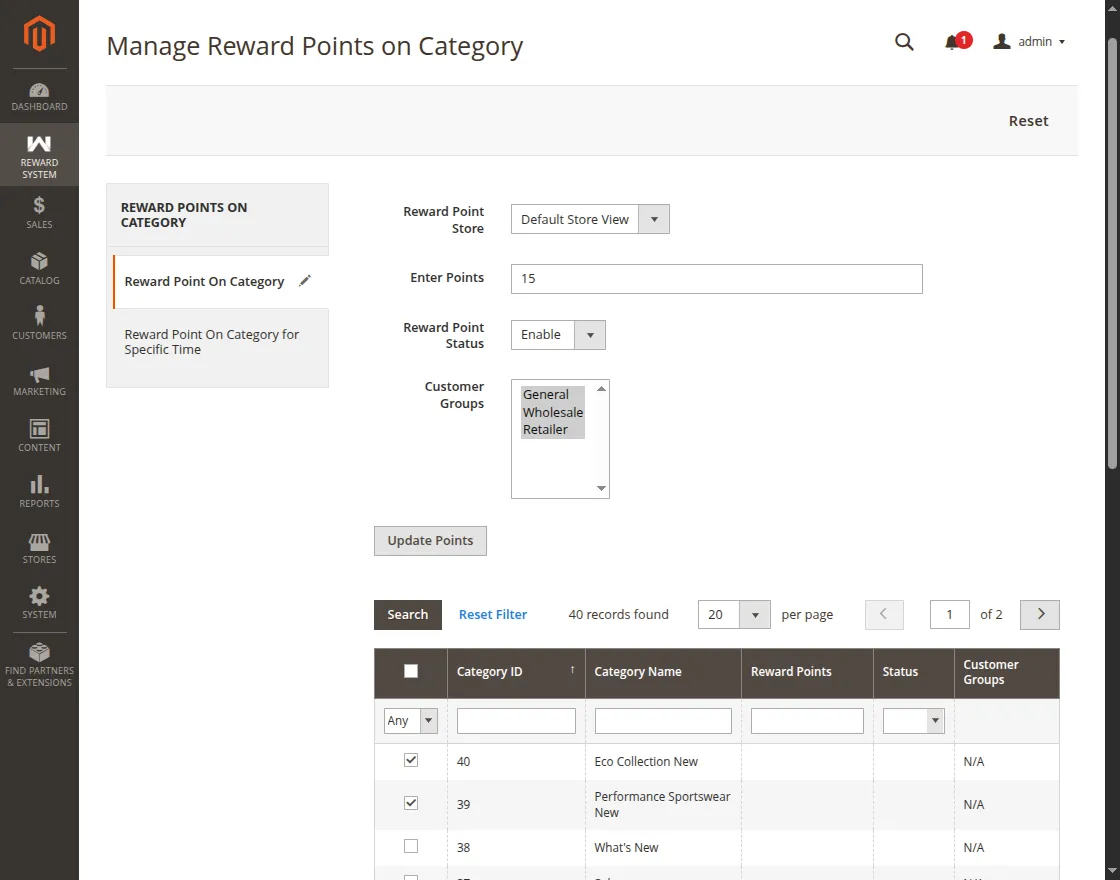Click the admin user avatar icon
Screen dimensions: 1120x880
click(x=1001, y=41)
